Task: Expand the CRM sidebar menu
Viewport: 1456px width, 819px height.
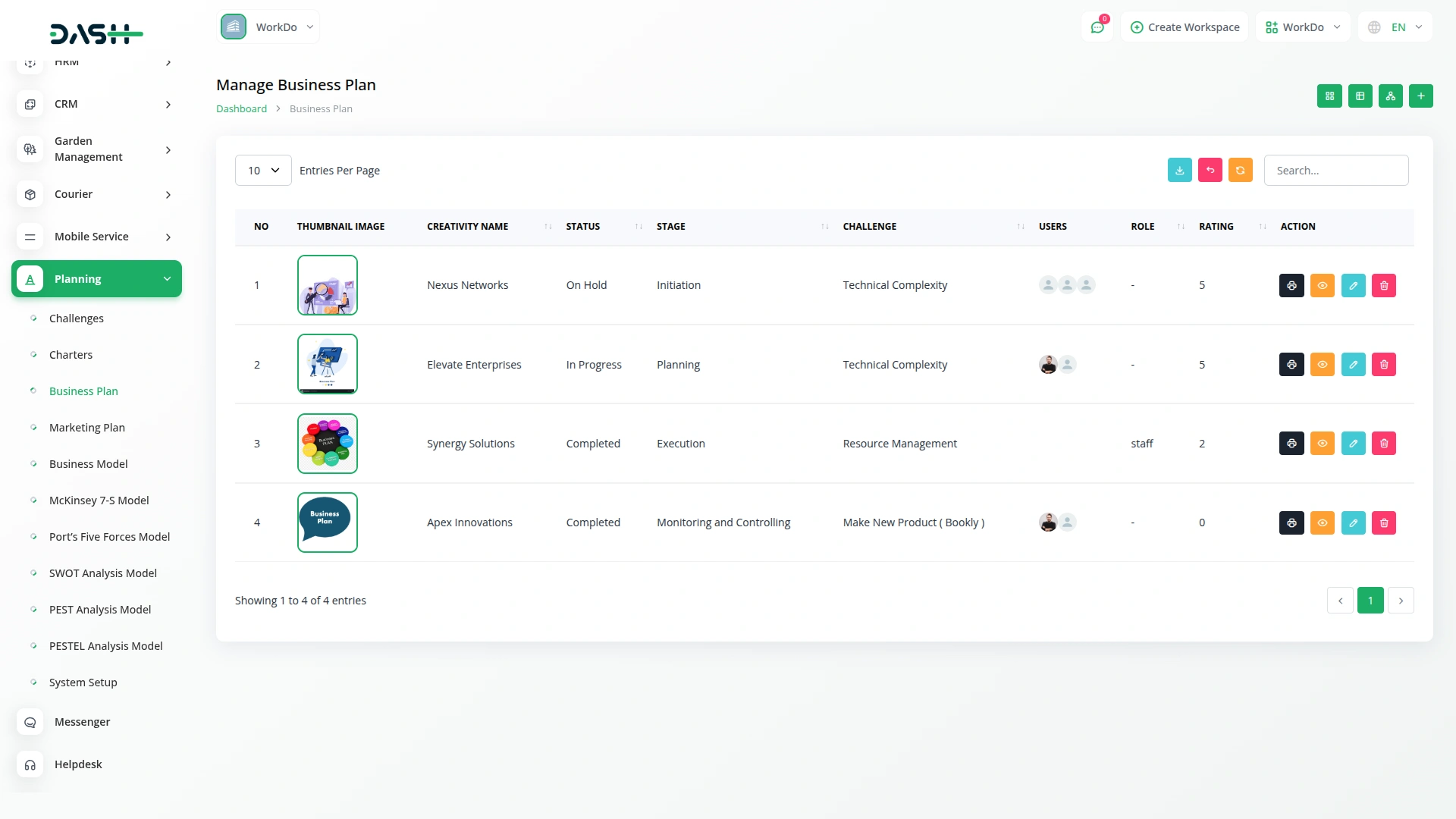Action: coord(96,104)
